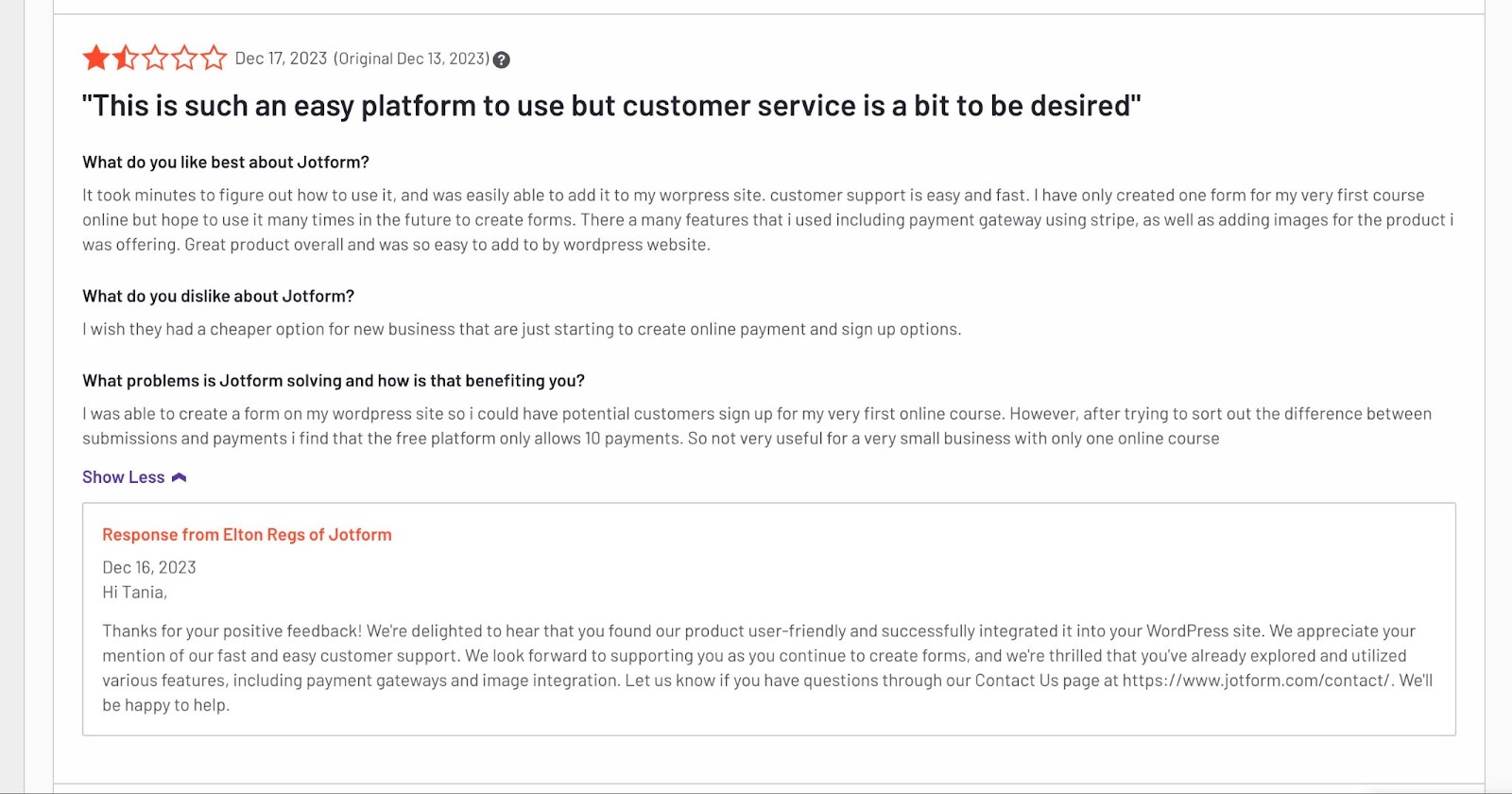Click the Dec 16, 2023 response date
The image size is (1512, 794).
coord(149,568)
